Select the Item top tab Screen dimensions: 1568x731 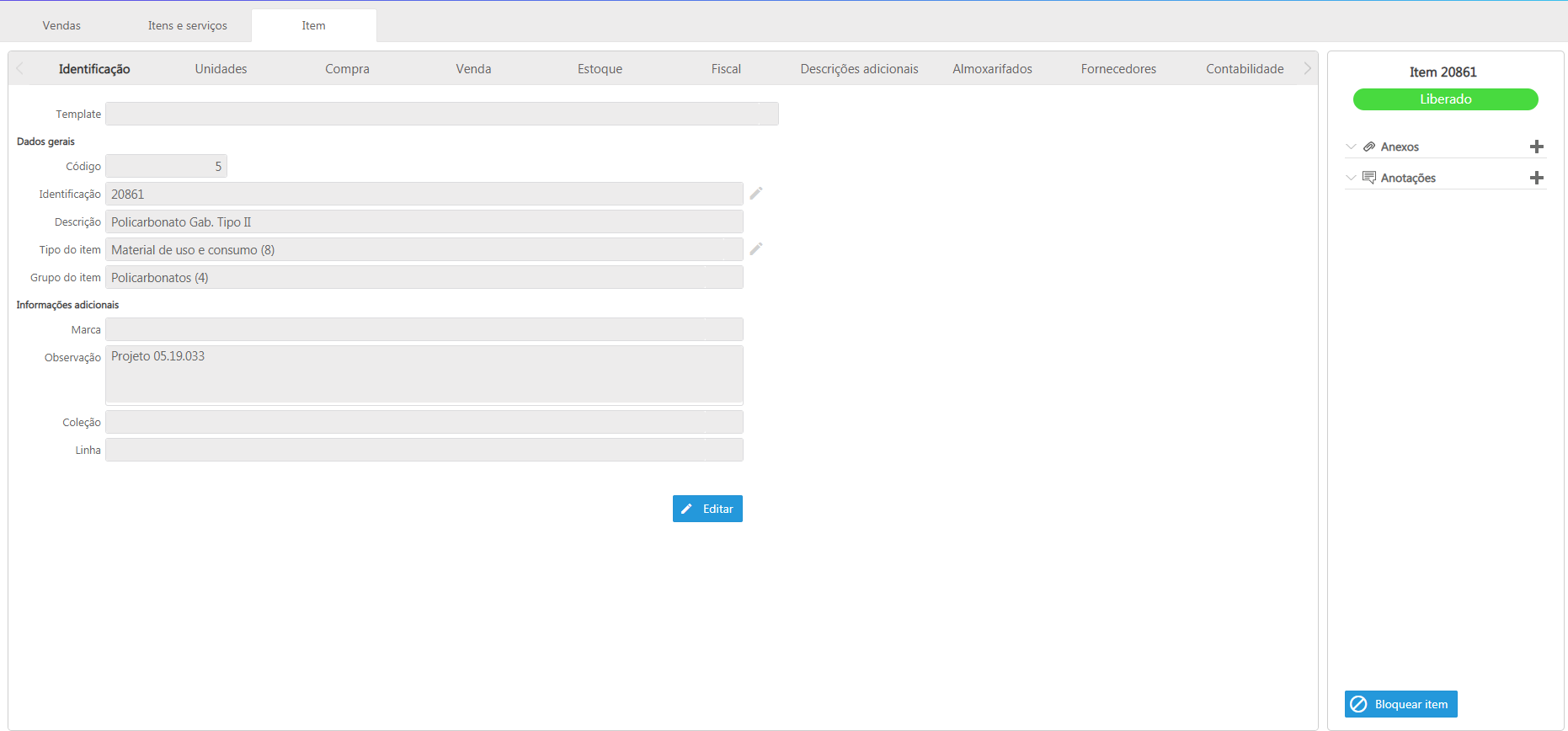(x=314, y=25)
